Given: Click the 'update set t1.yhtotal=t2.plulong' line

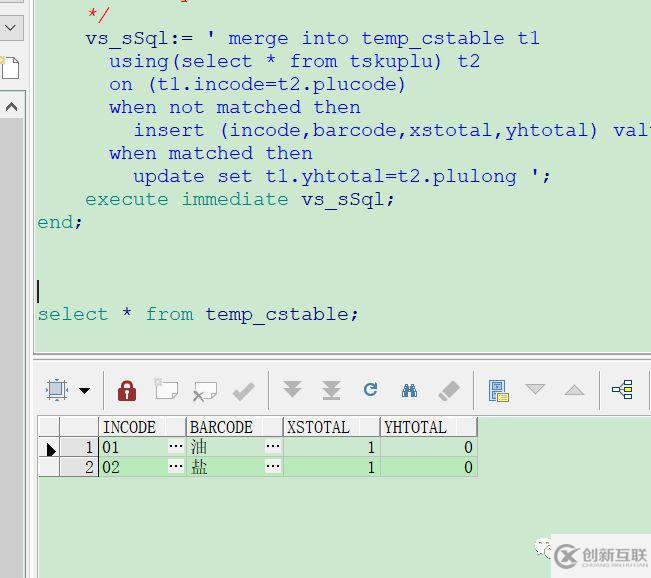Looking at the screenshot, I should pos(325,177).
